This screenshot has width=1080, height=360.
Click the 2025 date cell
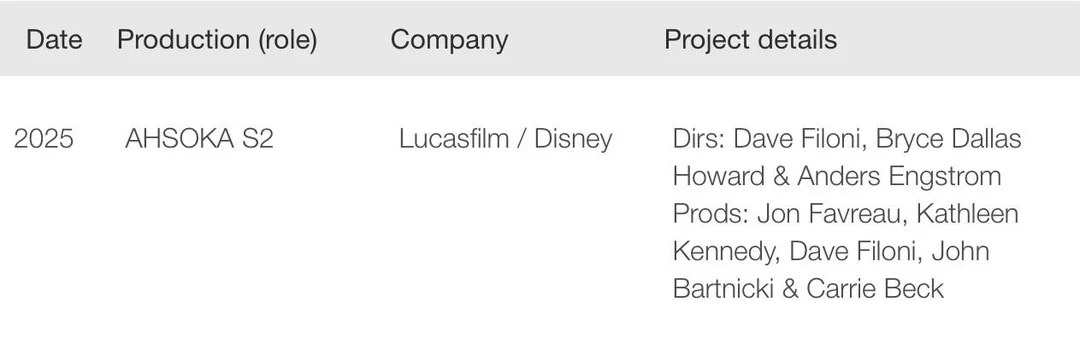(x=43, y=138)
